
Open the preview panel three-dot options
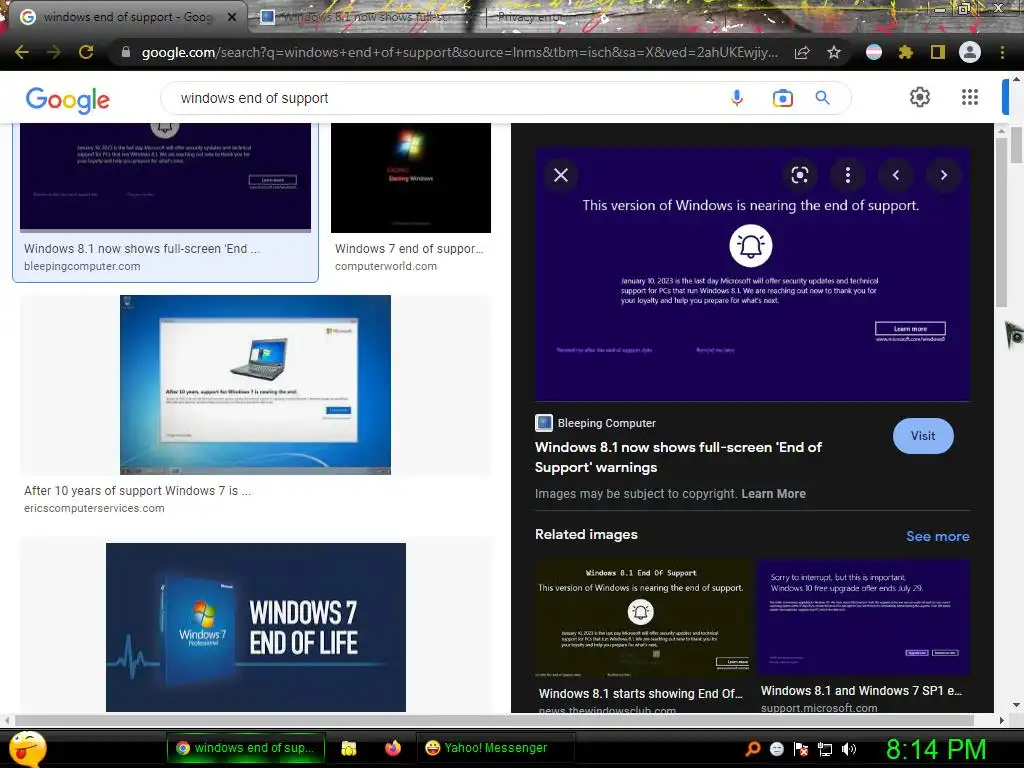click(848, 175)
